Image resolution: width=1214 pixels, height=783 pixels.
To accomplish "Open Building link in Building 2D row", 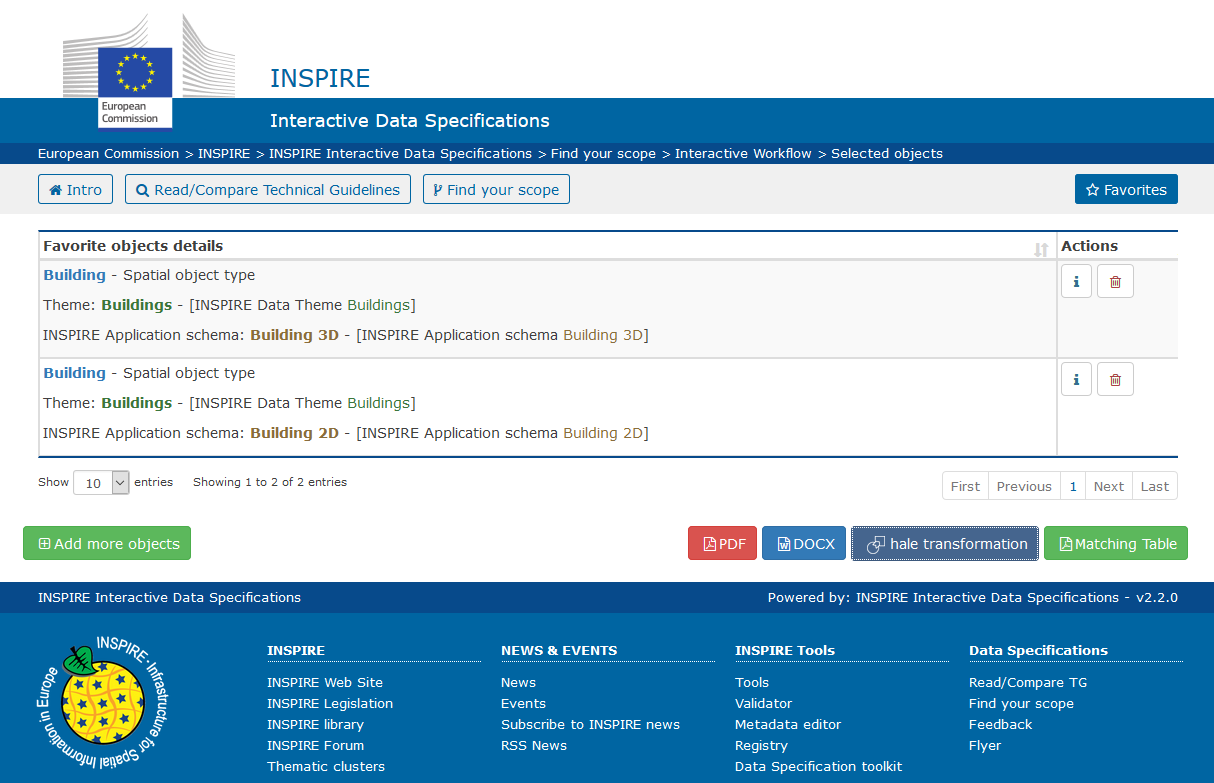I will tap(74, 373).
